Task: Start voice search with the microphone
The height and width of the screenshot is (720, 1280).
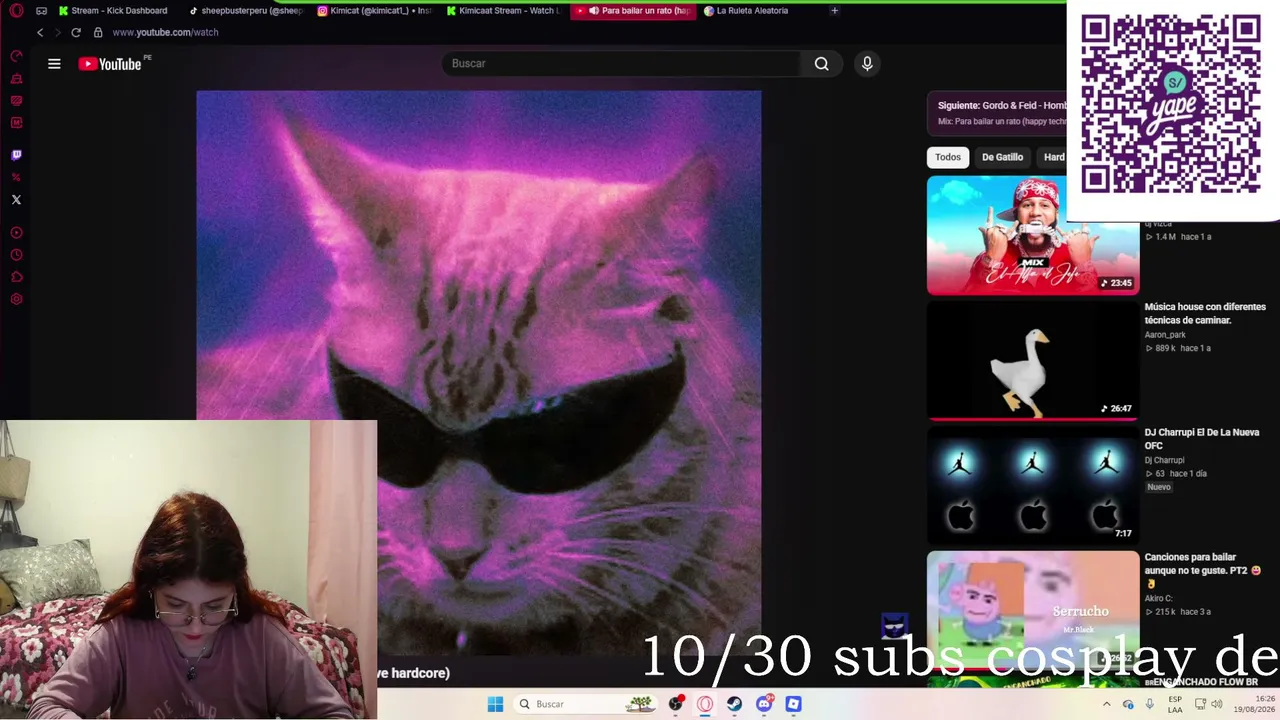Action: tap(867, 64)
